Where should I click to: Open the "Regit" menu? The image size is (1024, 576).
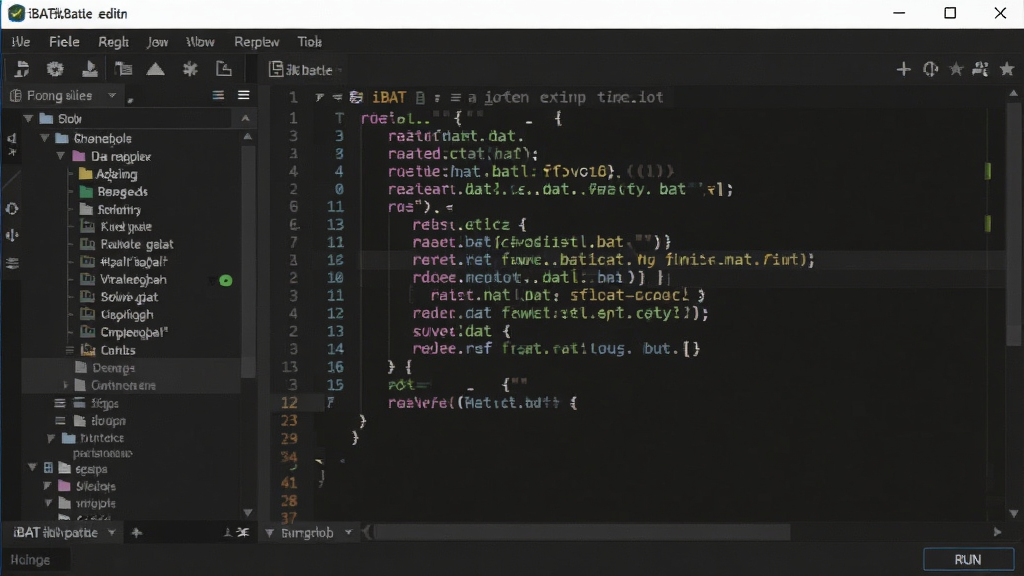(113, 42)
